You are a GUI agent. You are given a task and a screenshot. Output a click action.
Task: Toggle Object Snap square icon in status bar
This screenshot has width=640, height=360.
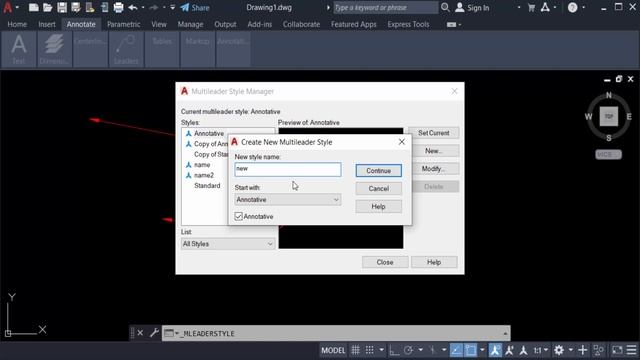[471, 350]
